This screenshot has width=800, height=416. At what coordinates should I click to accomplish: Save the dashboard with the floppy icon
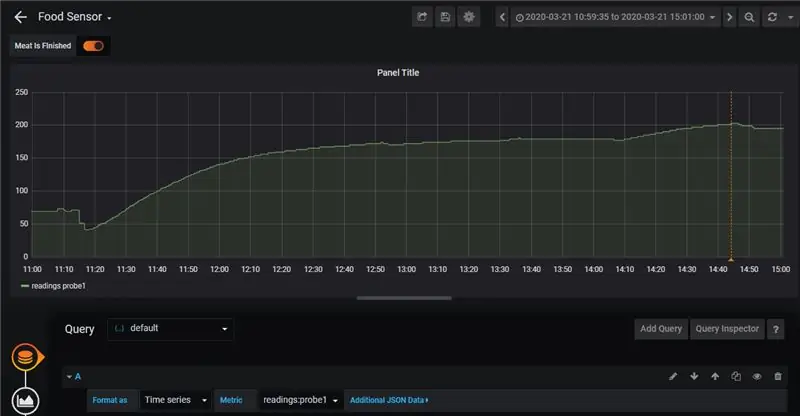point(445,17)
